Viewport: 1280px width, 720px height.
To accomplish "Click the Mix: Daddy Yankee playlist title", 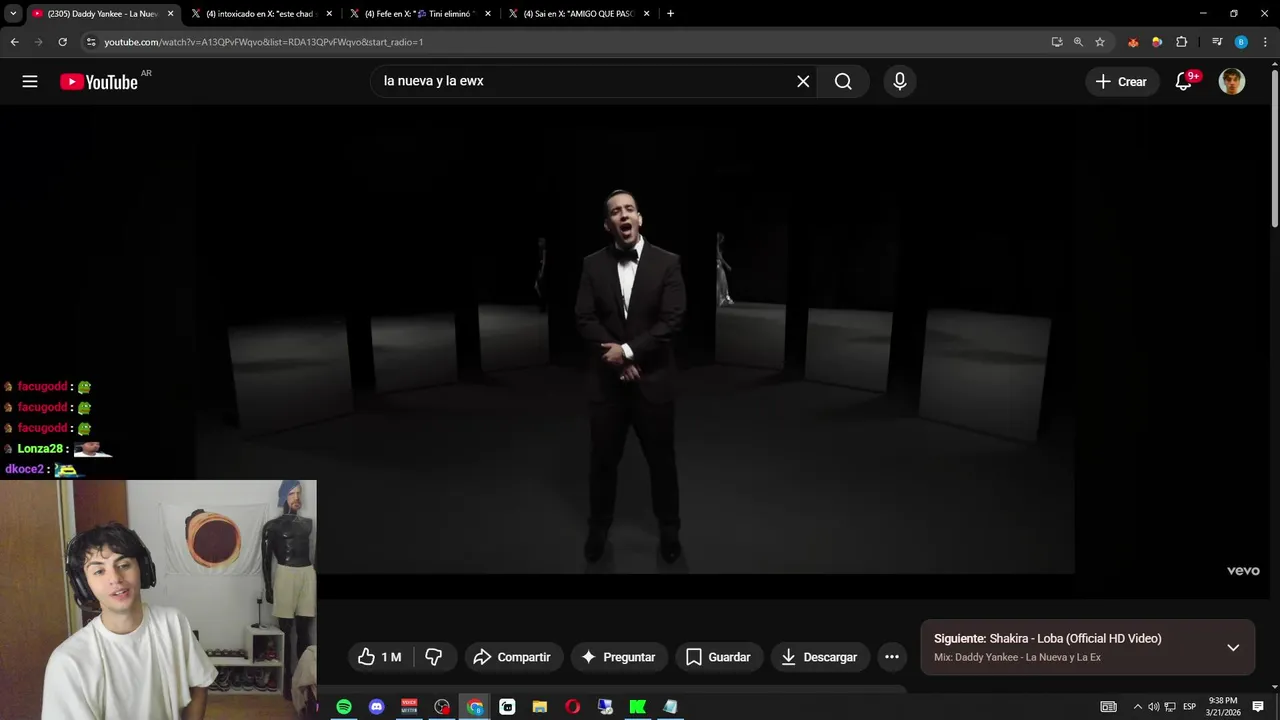I will click(x=1017, y=657).
